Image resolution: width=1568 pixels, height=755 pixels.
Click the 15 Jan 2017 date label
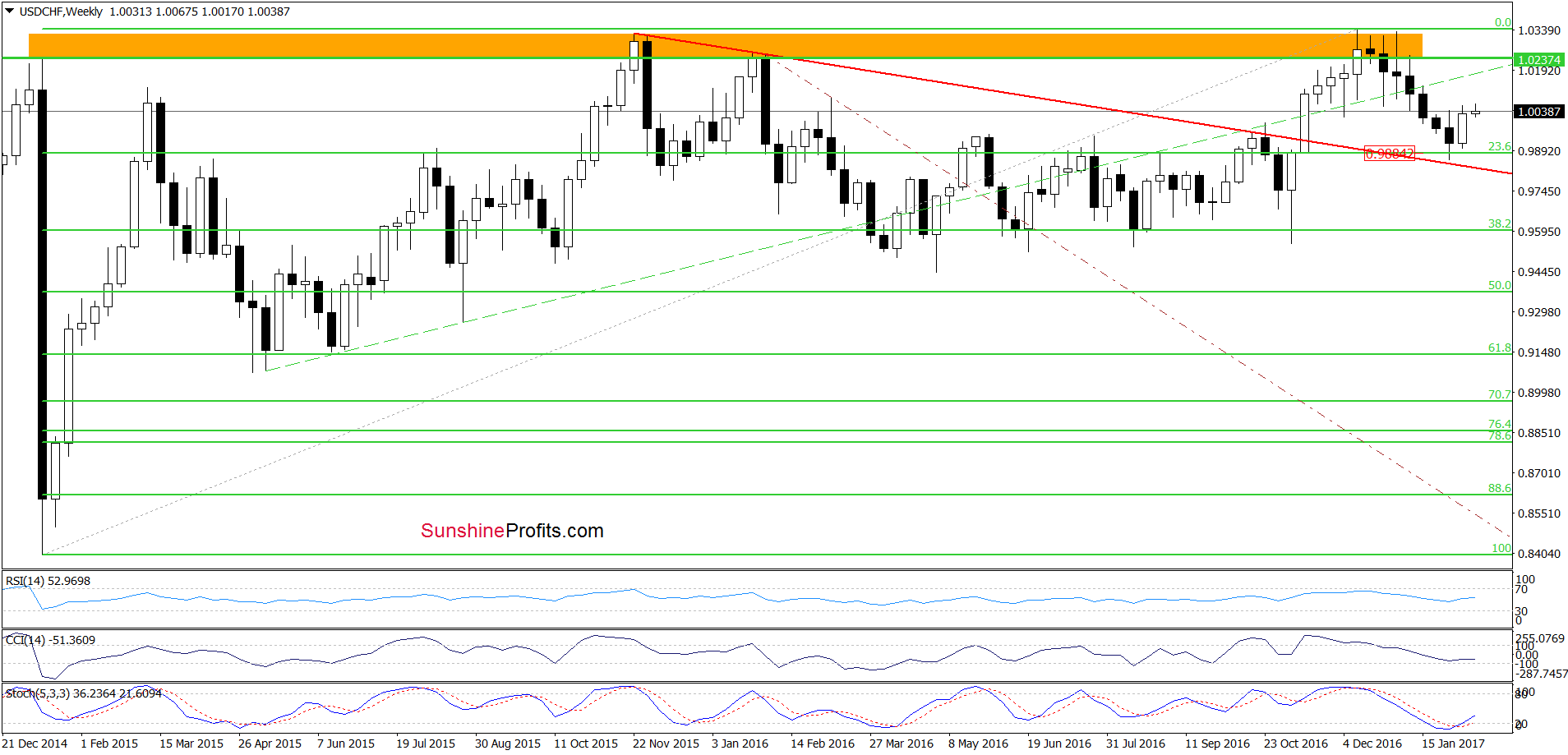[x=1454, y=743]
